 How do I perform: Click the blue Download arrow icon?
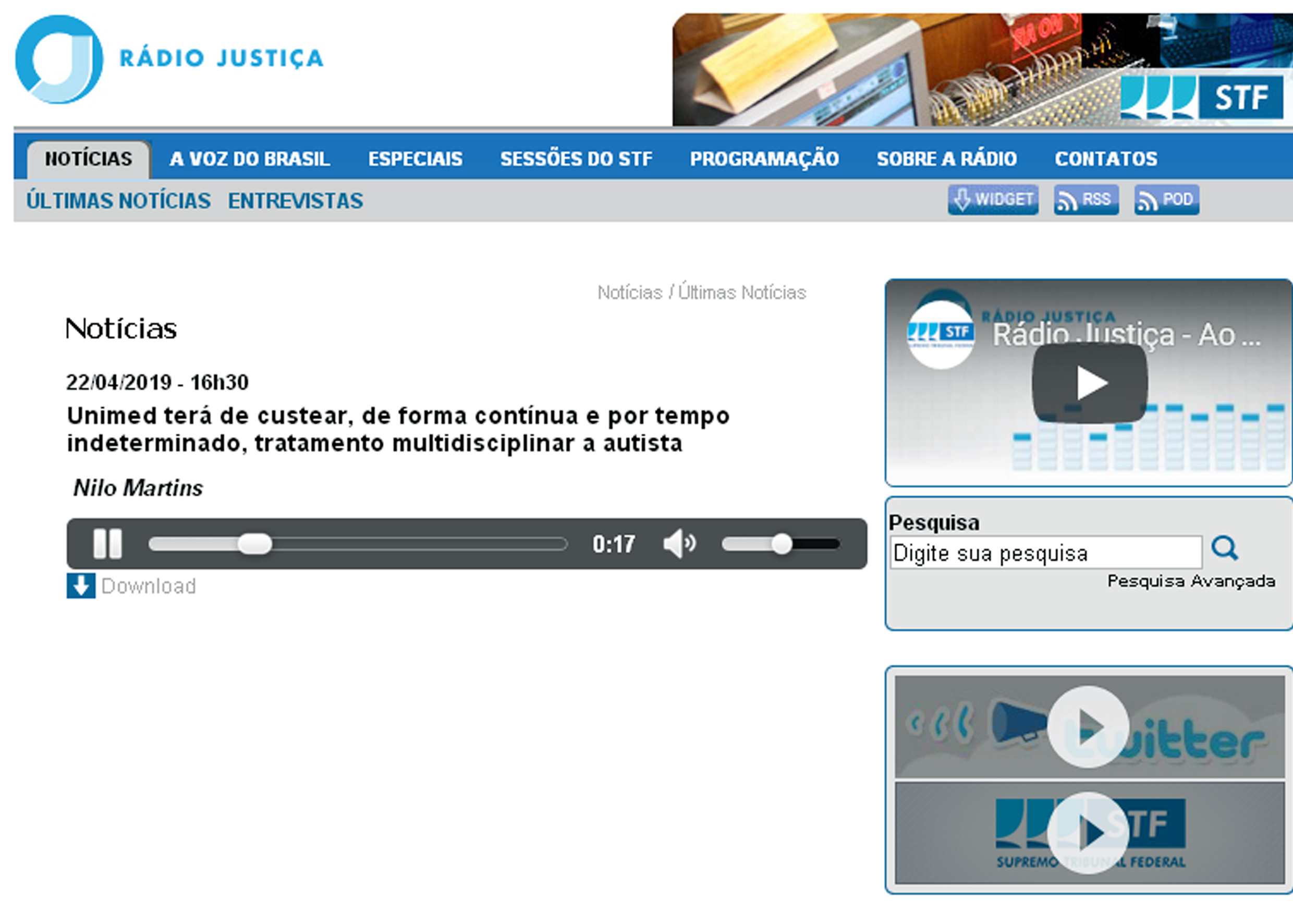(x=81, y=586)
